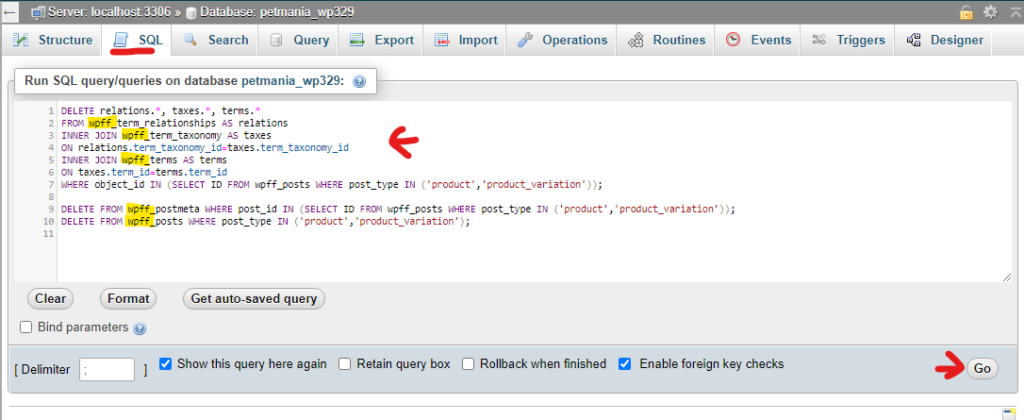Click the Delimiter input field
The image size is (1024, 420).
pos(107,370)
